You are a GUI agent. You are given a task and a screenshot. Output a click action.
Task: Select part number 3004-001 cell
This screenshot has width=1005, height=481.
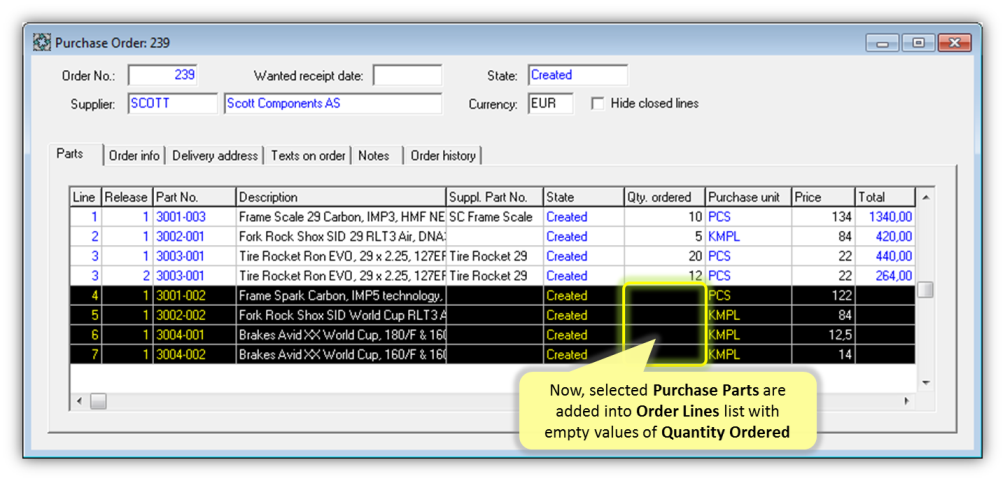click(194, 335)
